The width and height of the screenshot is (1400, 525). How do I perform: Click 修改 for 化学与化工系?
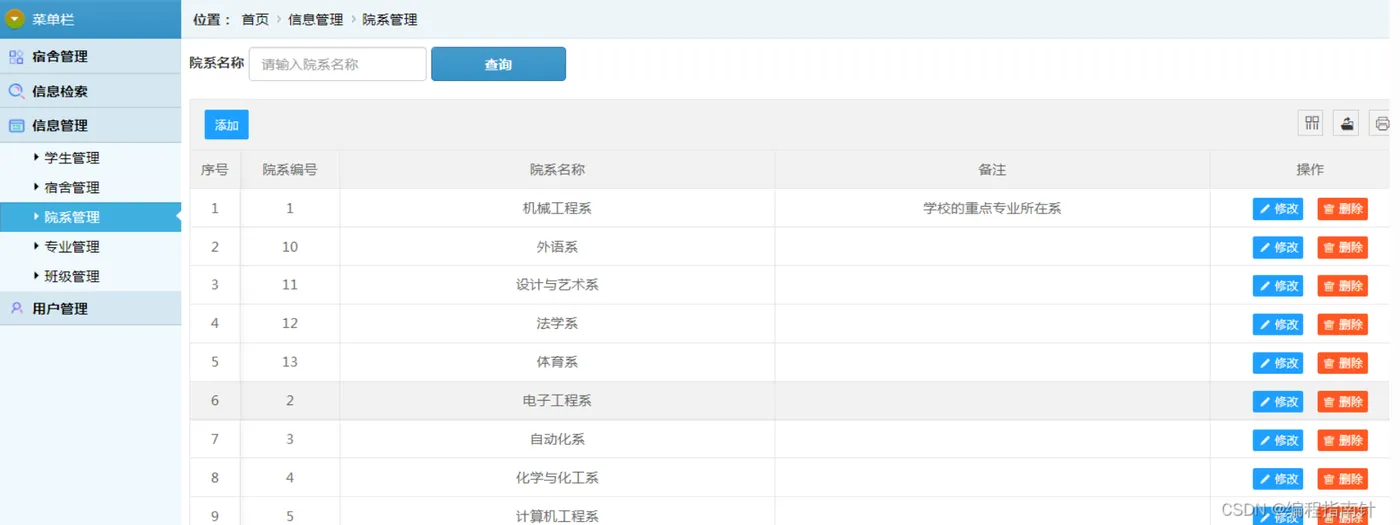(1278, 479)
